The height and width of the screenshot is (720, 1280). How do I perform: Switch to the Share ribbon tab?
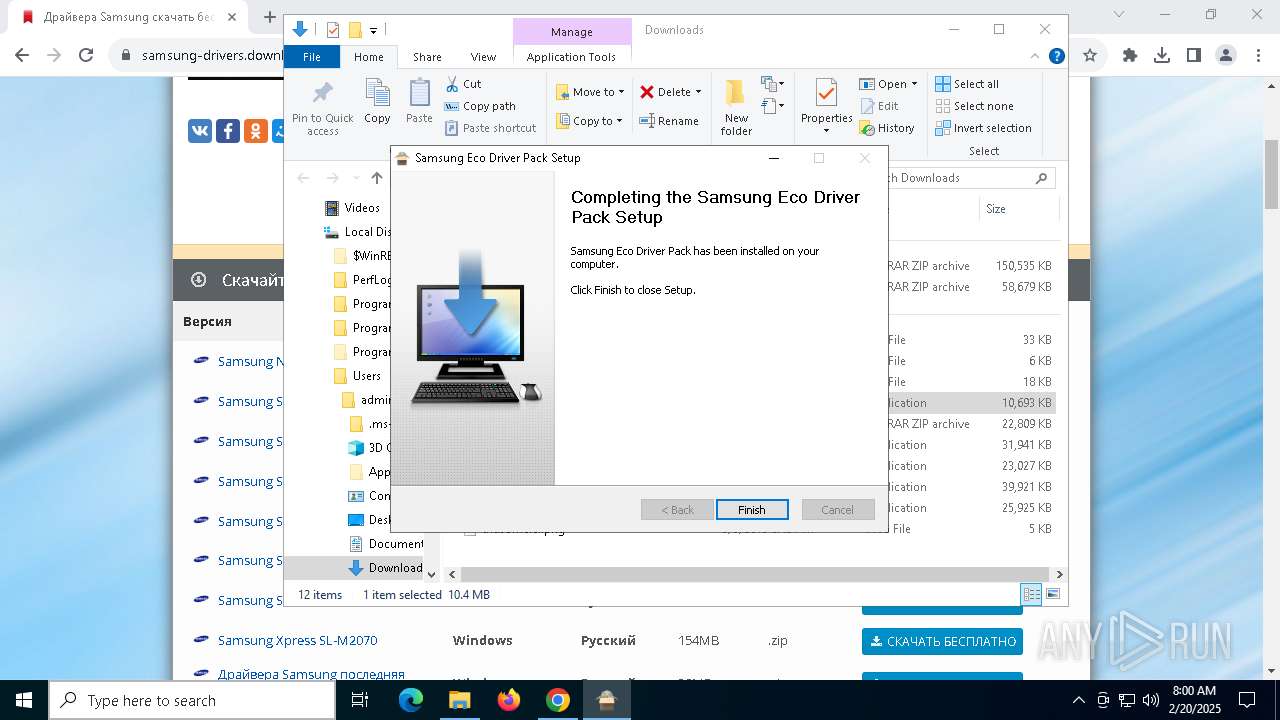coord(427,57)
